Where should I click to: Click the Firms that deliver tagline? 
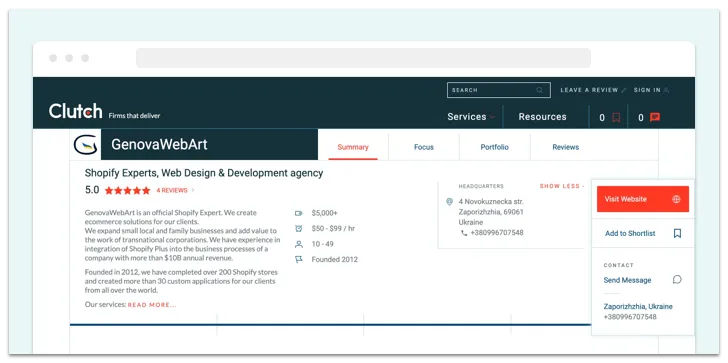134,116
